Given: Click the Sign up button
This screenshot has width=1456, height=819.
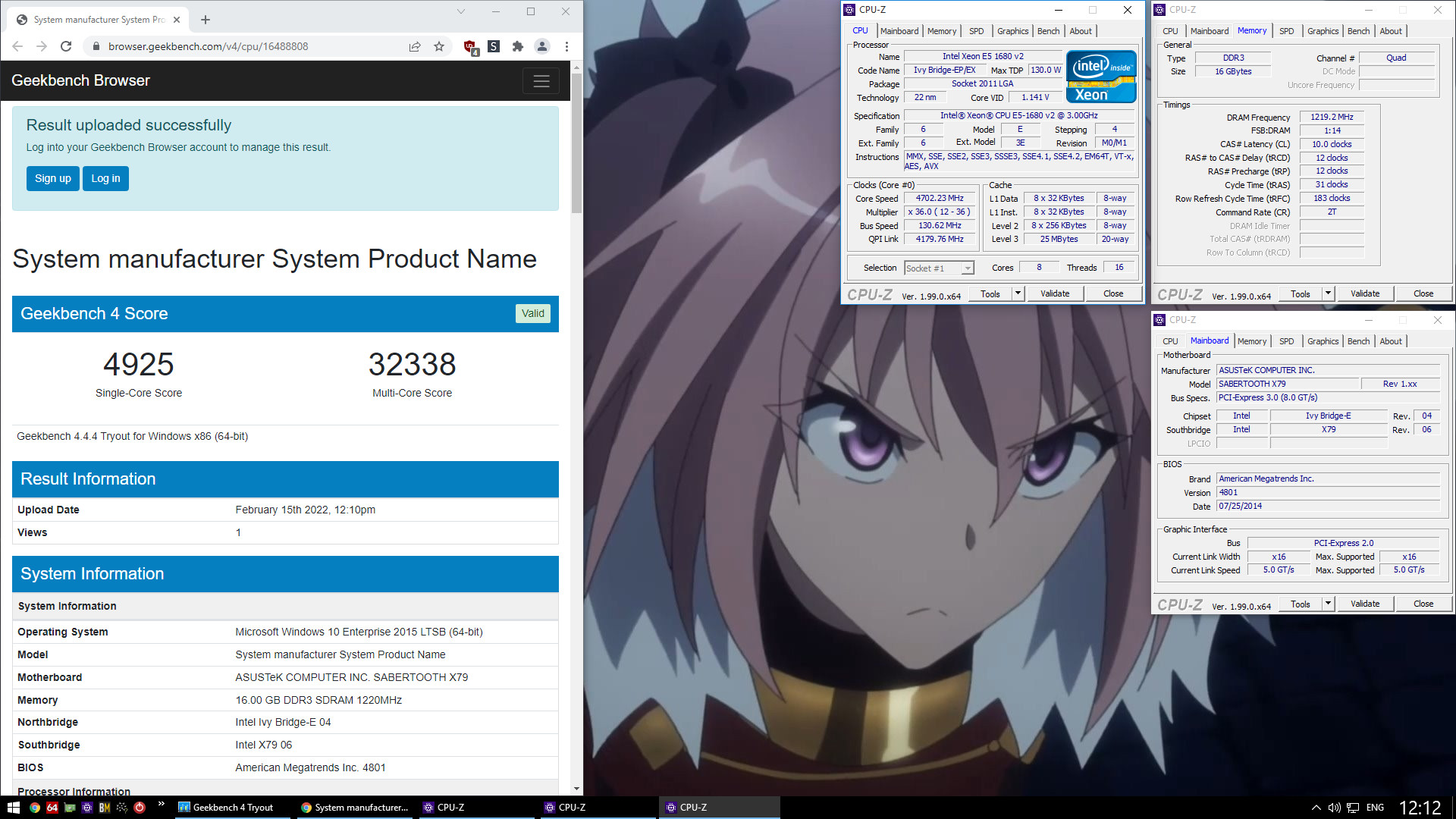Looking at the screenshot, I should 53,178.
